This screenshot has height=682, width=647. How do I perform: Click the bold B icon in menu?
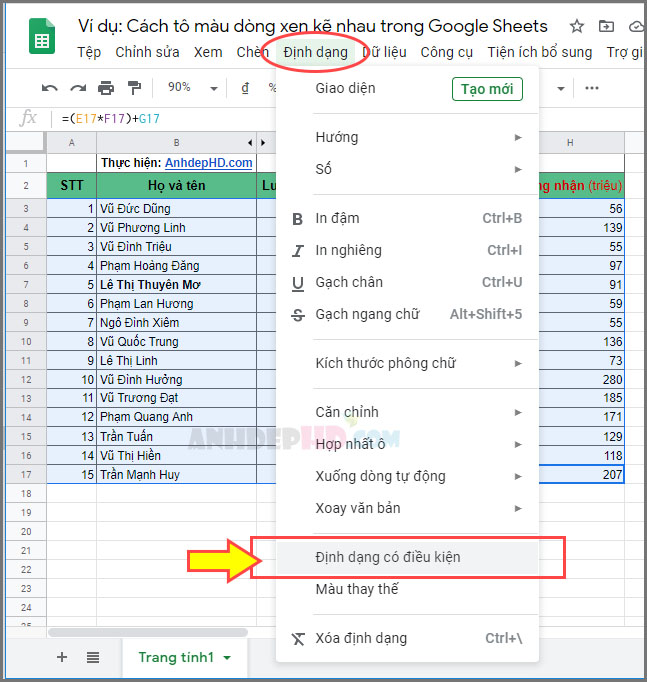pyautogui.click(x=297, y=219)
